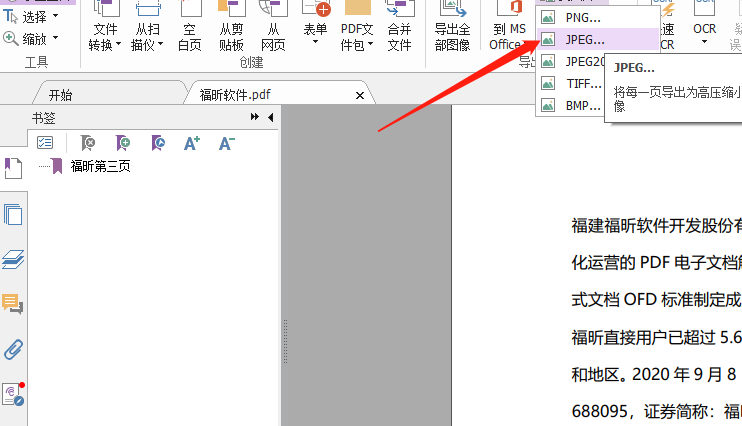This screenshot has height=426, width=742.
Task: Decrease bookmark font size A-
Action: point(227,143)
